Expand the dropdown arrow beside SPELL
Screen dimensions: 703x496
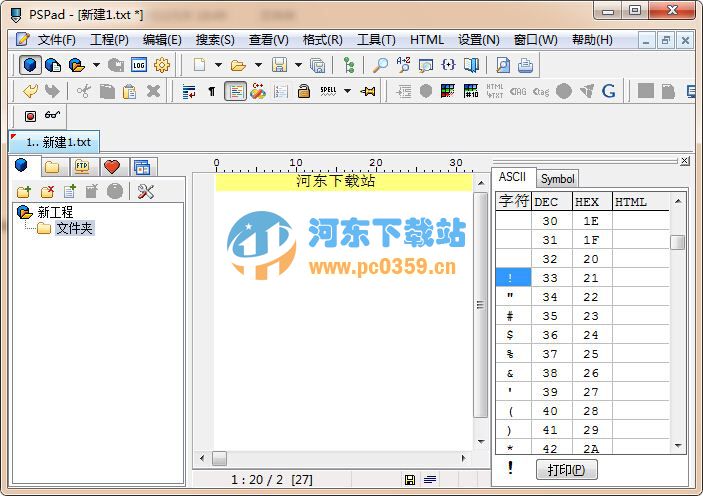point(347,91)
